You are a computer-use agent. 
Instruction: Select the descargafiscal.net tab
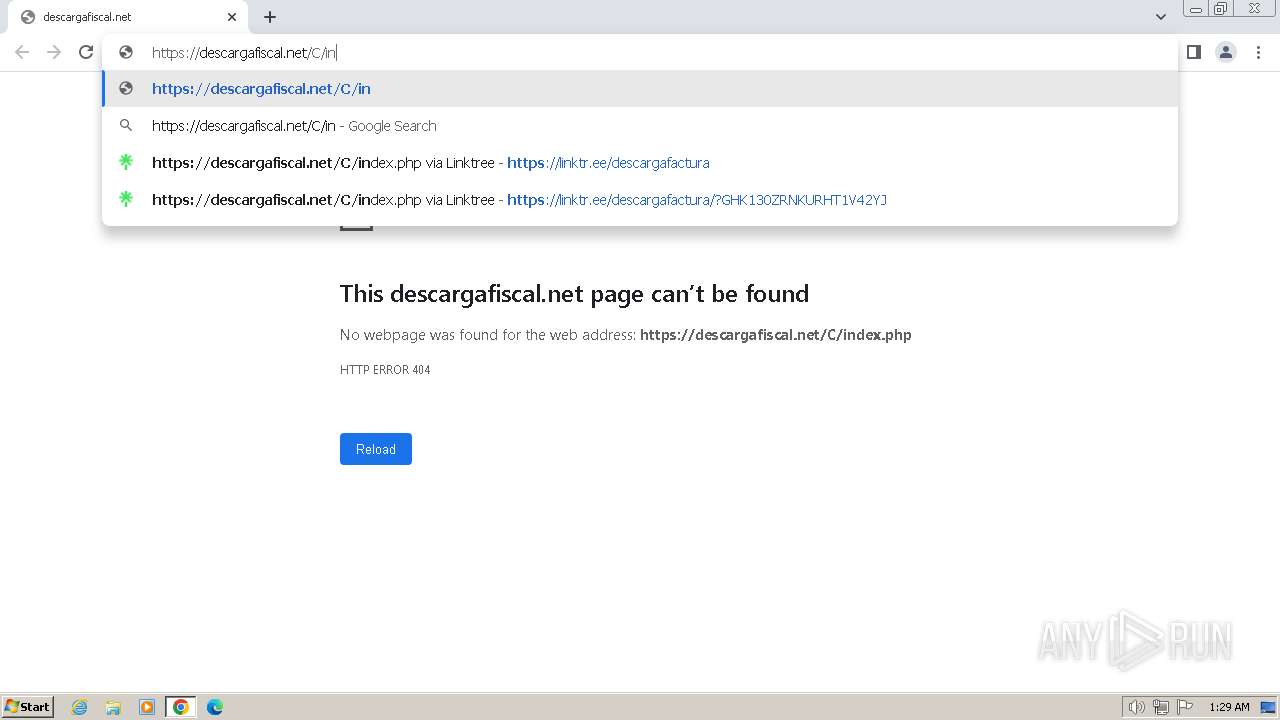[128, 17]
